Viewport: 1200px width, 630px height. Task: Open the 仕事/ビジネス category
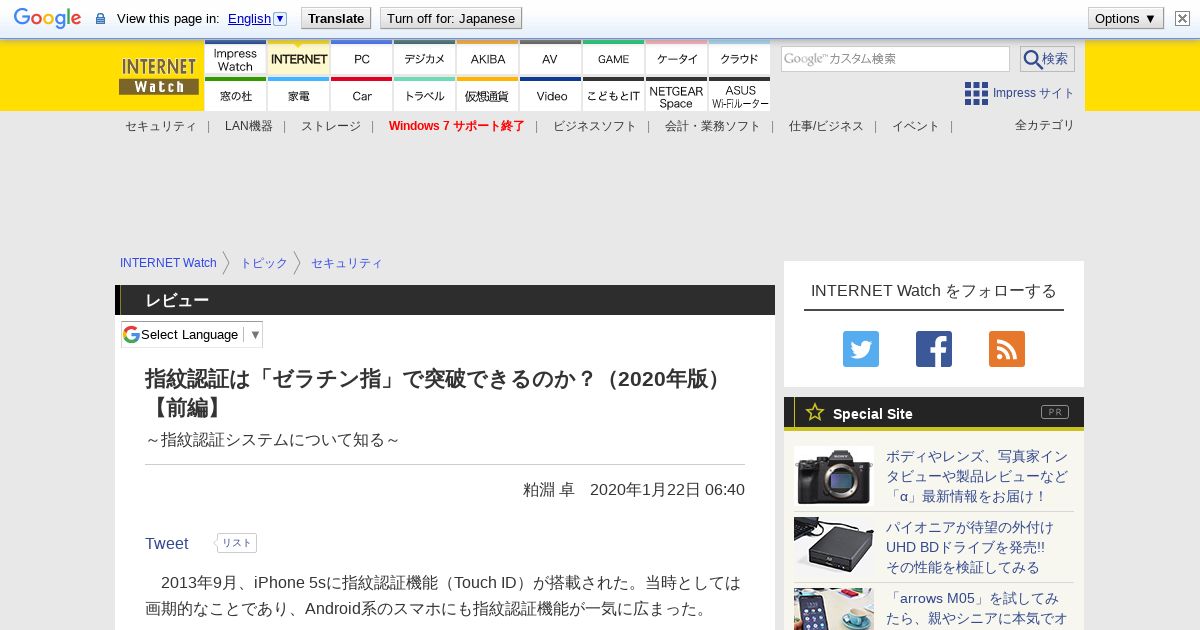(826, 126)
